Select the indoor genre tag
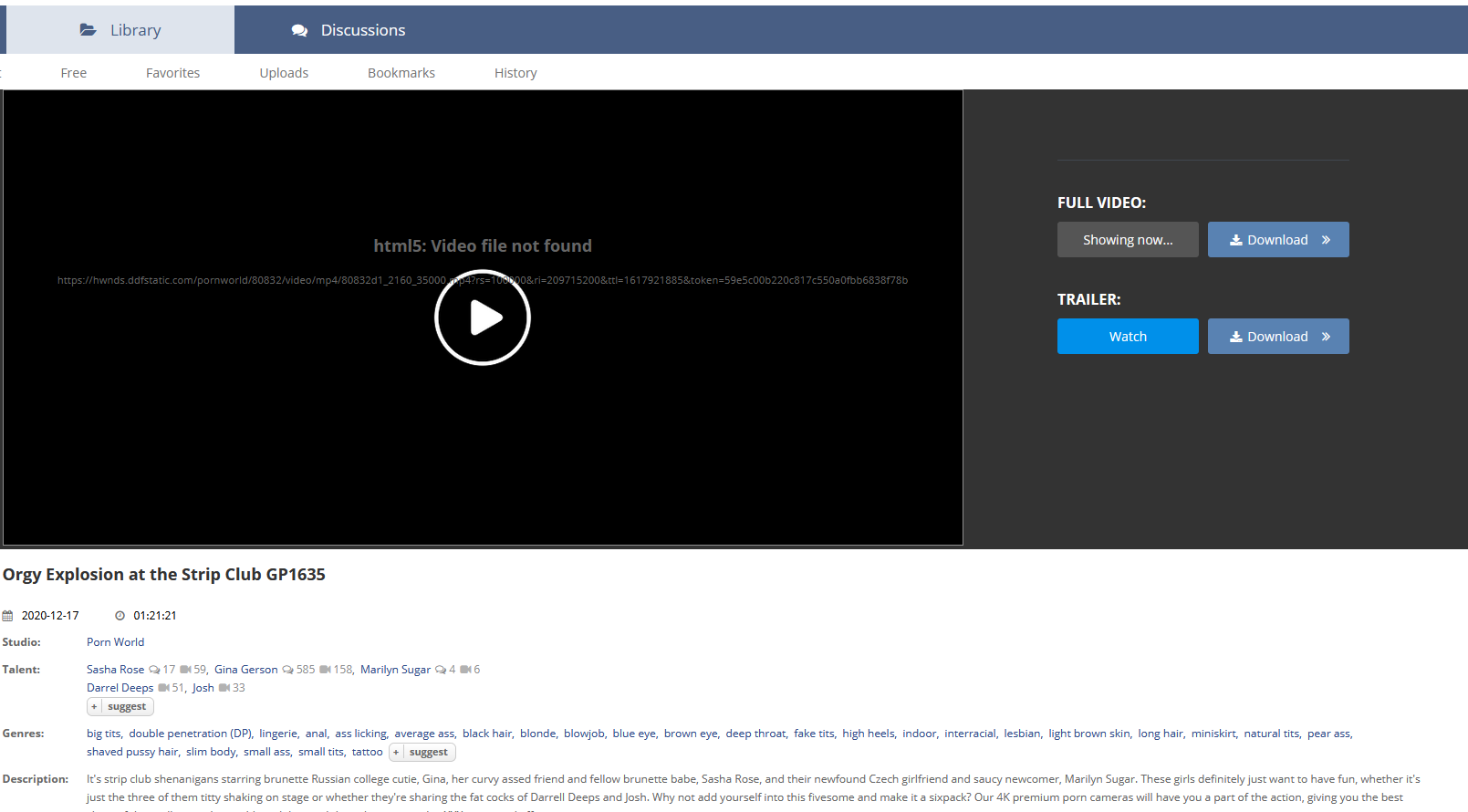The height and width of the screenshot is (812, 1468). tap(919, 734)
